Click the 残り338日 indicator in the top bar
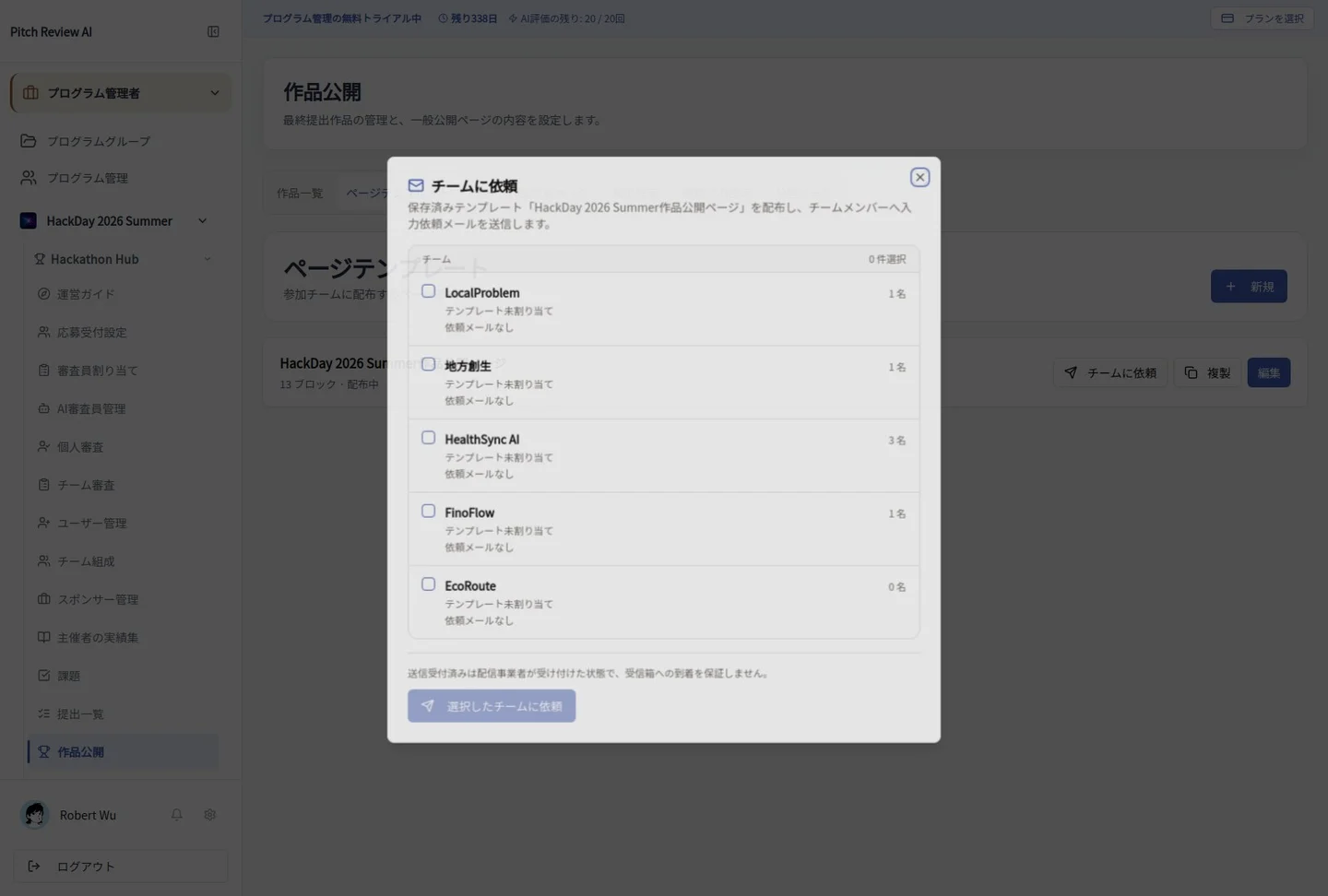Screen dimensions: 1328x896 coord(468,18)
